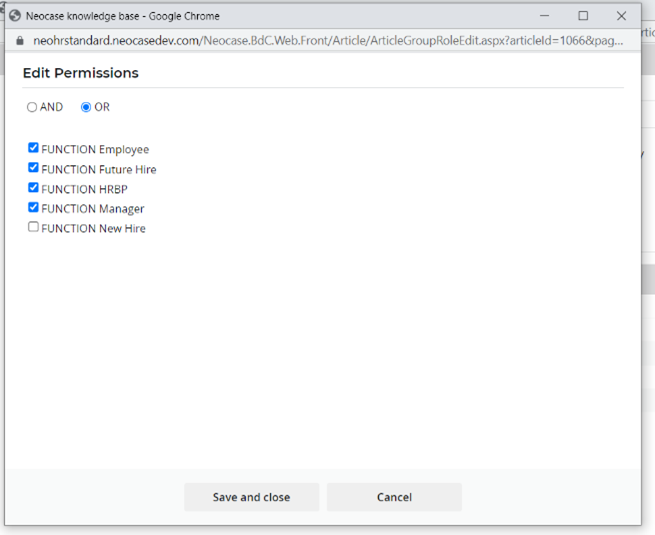This screenshot has height=535, width=655.
Task: Uncheck the FUNCTION Employee checkbox
Action: 34,148
